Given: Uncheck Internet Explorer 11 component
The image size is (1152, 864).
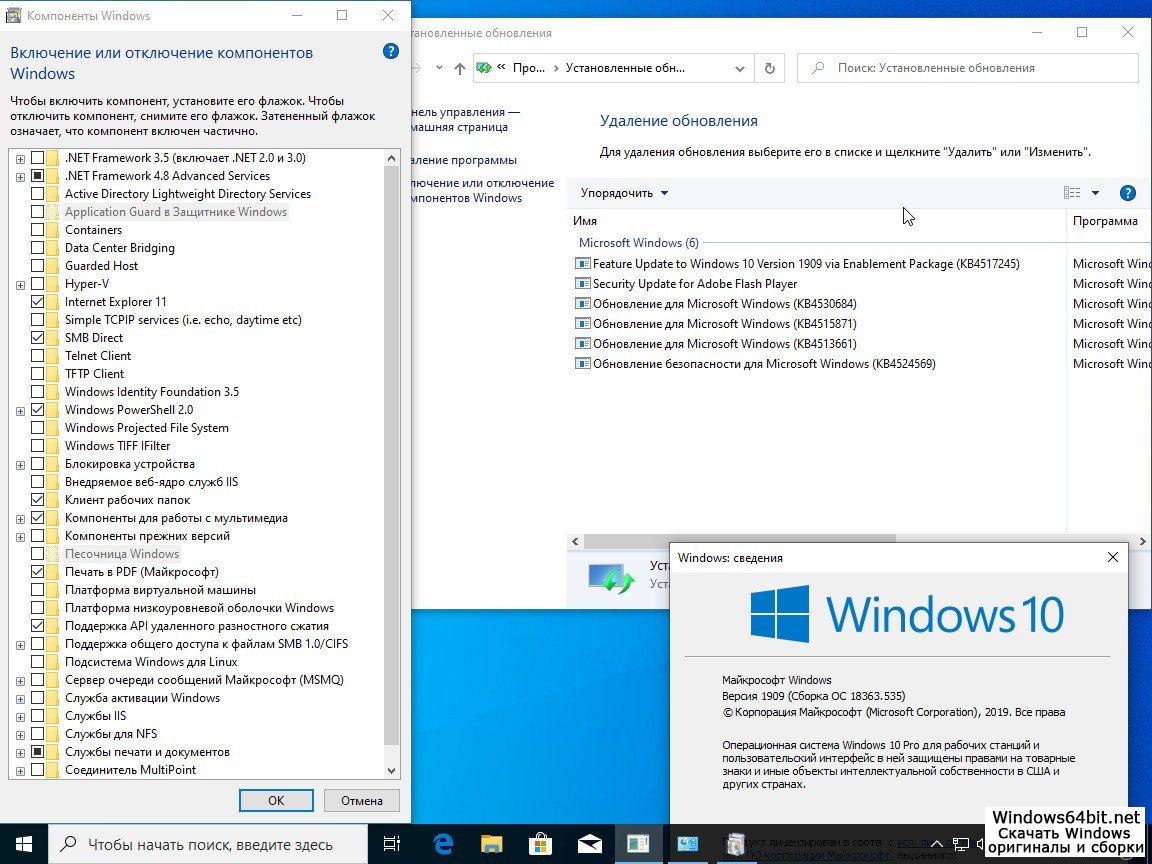Looking at the screenshot, I should [38, 302].
